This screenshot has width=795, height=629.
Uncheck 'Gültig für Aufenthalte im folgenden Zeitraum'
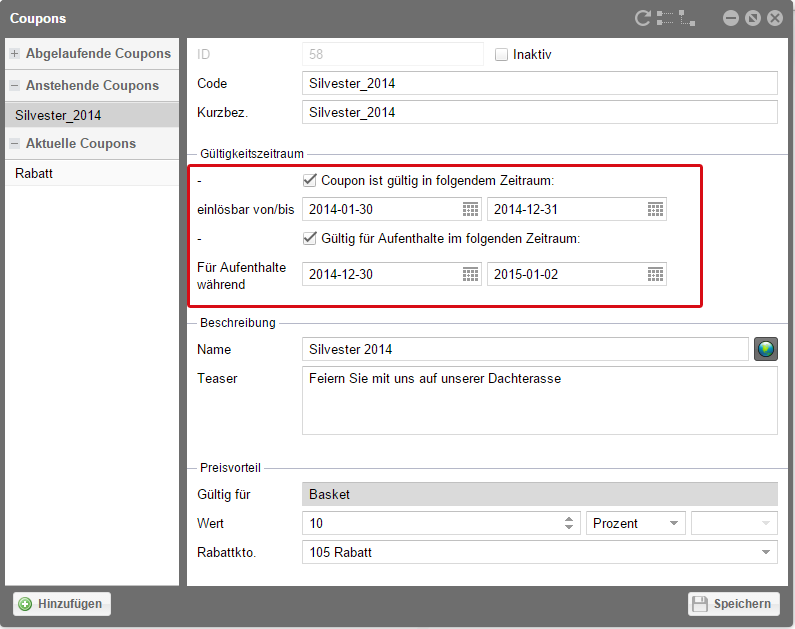tap(310, 238)
